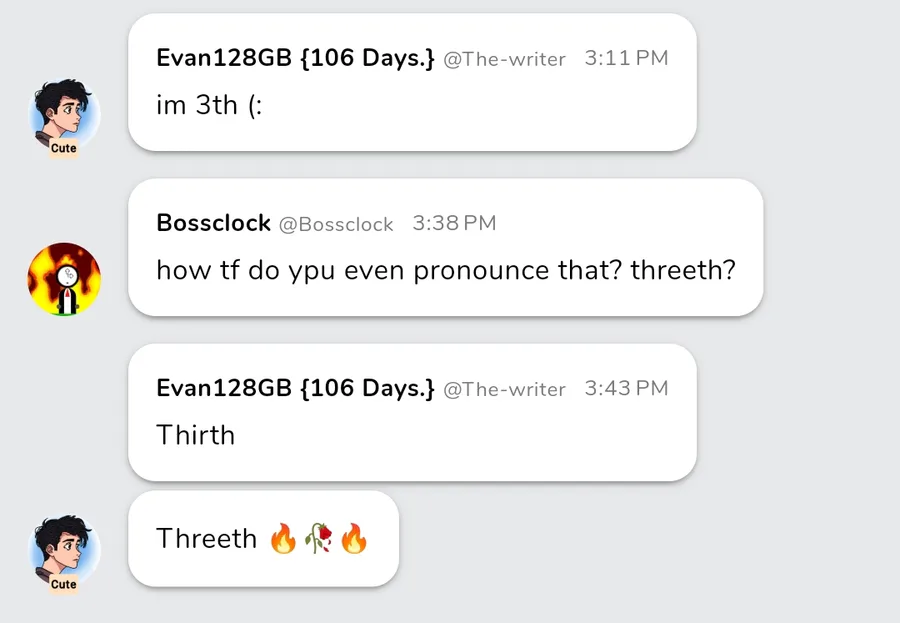Screen dimensions: 900x623
Task: Click the 3:11 PM timestamp
Action: pos(626,58)
